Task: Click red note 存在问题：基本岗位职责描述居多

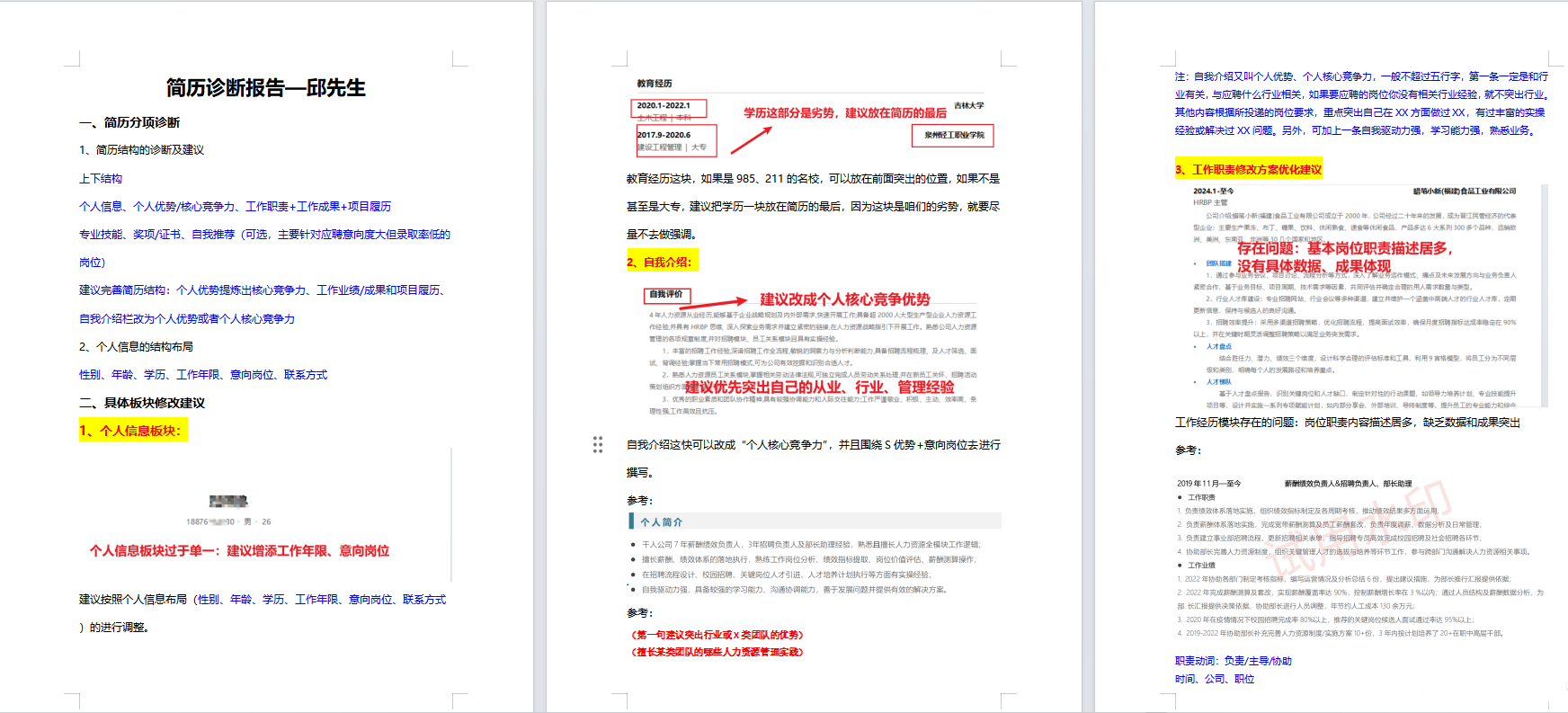Action: (x=1345, y=248)
